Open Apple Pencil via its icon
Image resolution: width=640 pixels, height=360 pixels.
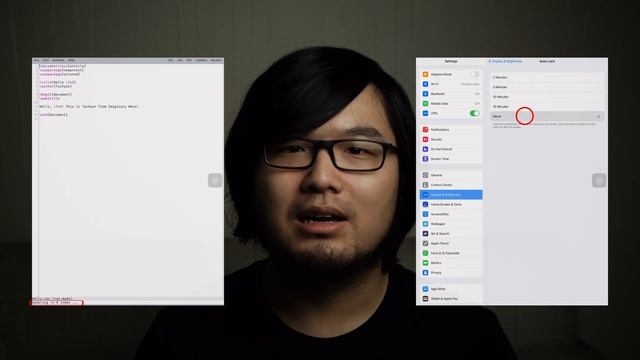[x=425, y=243]
